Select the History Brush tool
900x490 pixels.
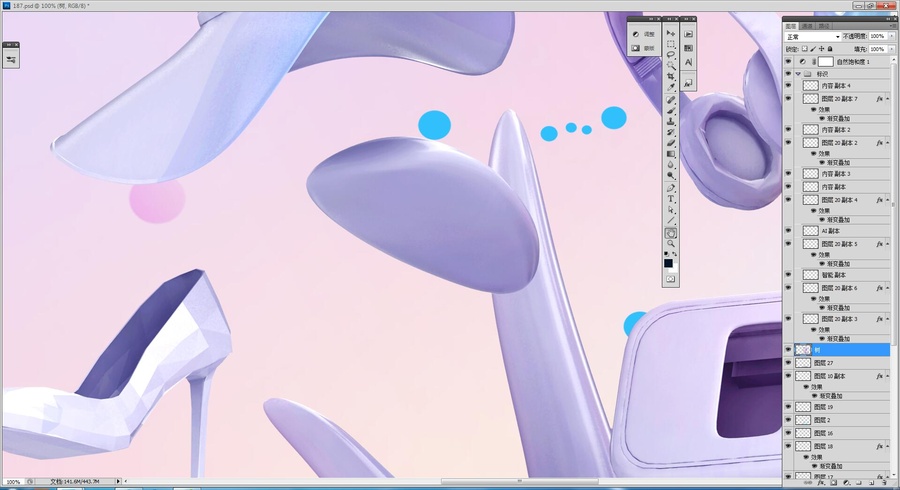[670, 133]
